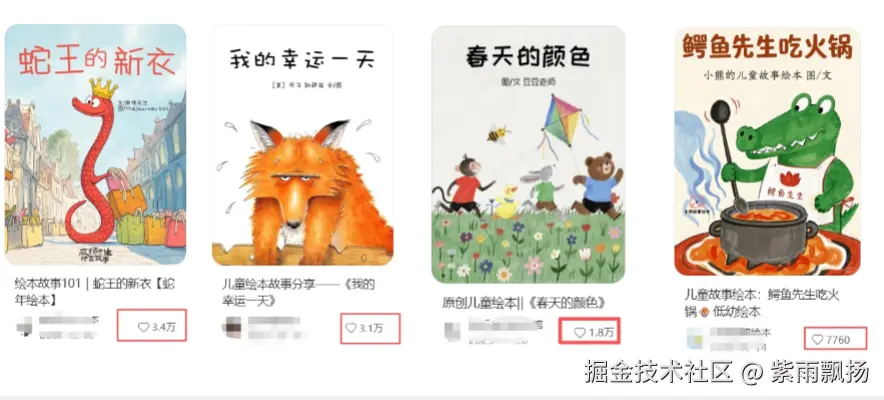Click title 原创儿童绘本《春天的颜色》
The height and width of the screenshot is (400, 884).
(x=524, y=303)
